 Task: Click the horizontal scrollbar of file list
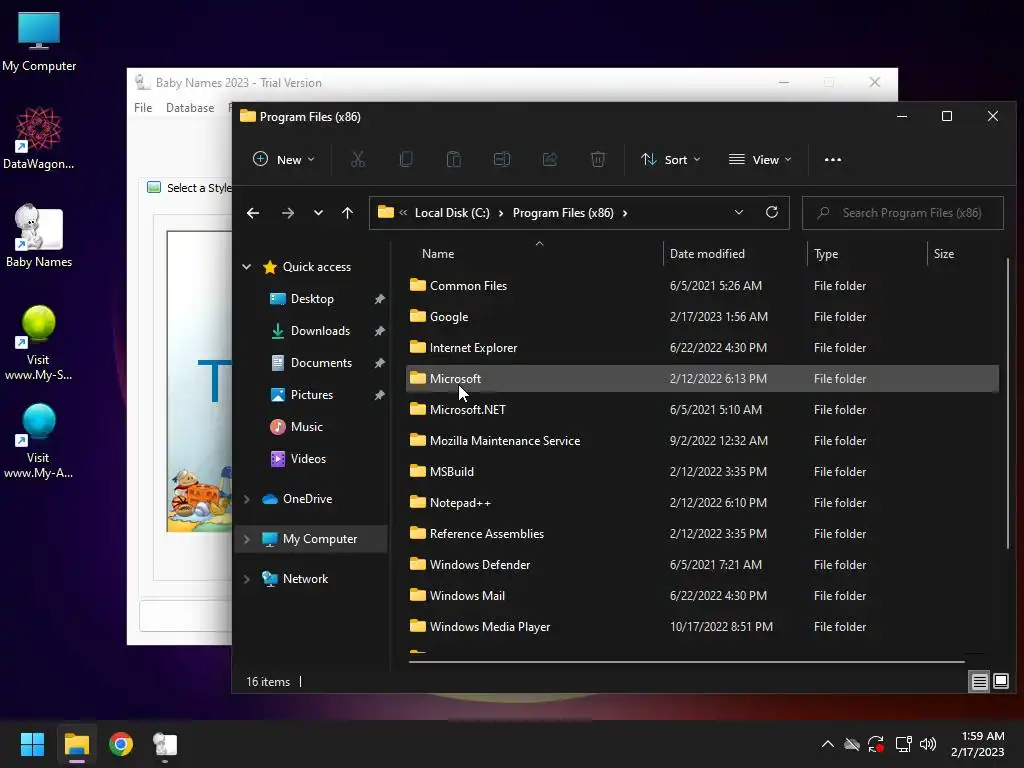point(686,662)
